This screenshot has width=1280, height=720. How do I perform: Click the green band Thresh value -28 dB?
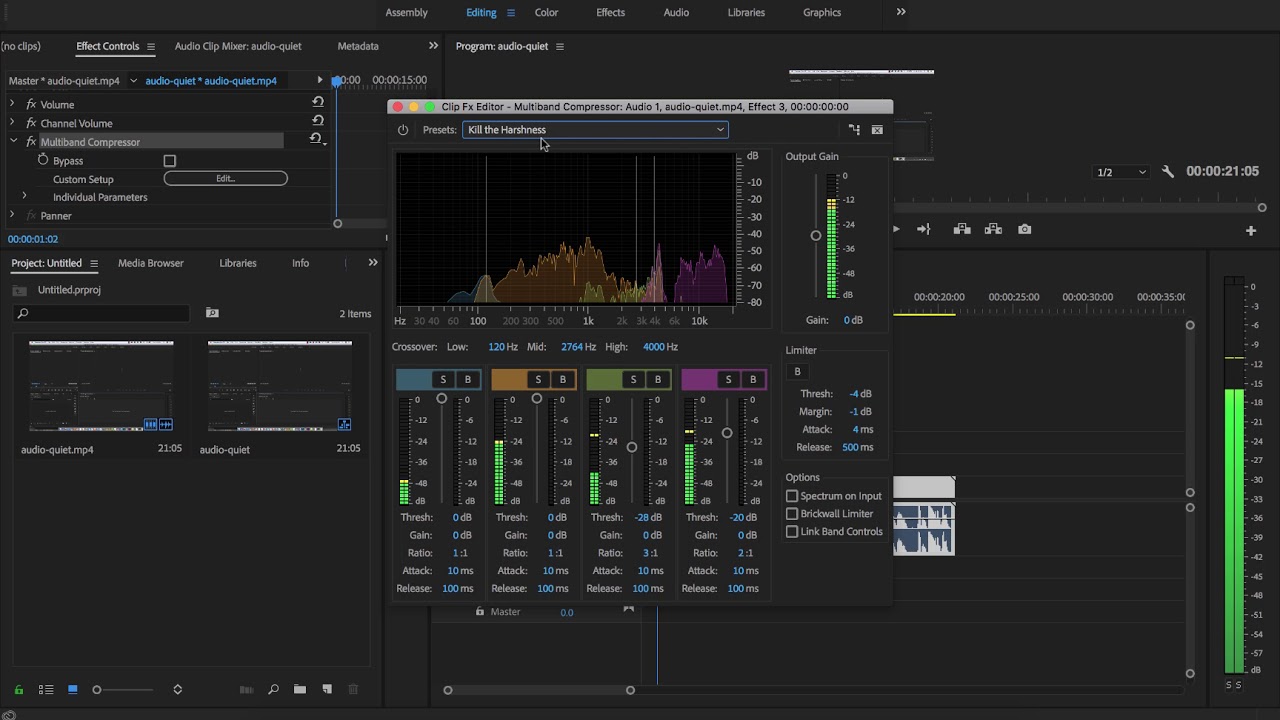tap(648, 518)
